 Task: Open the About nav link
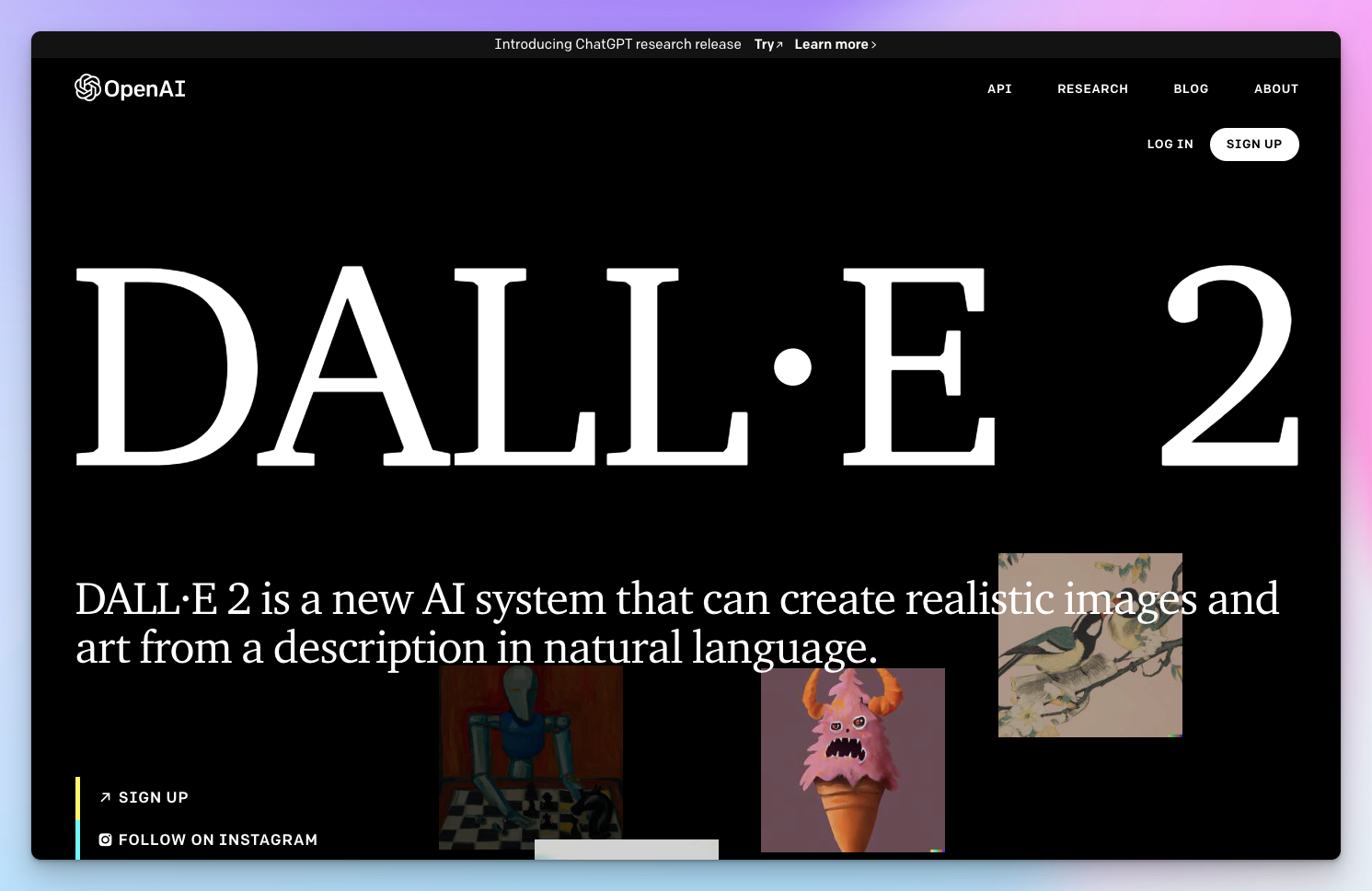[x=1275, y=89]
